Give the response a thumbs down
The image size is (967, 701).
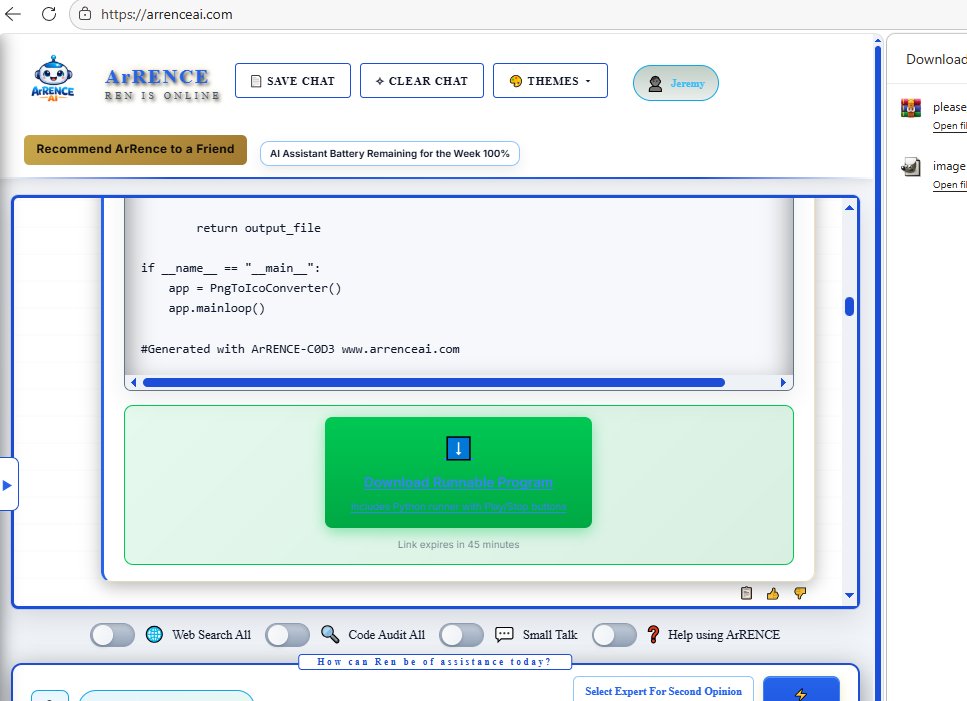click(x=800, y=593)
